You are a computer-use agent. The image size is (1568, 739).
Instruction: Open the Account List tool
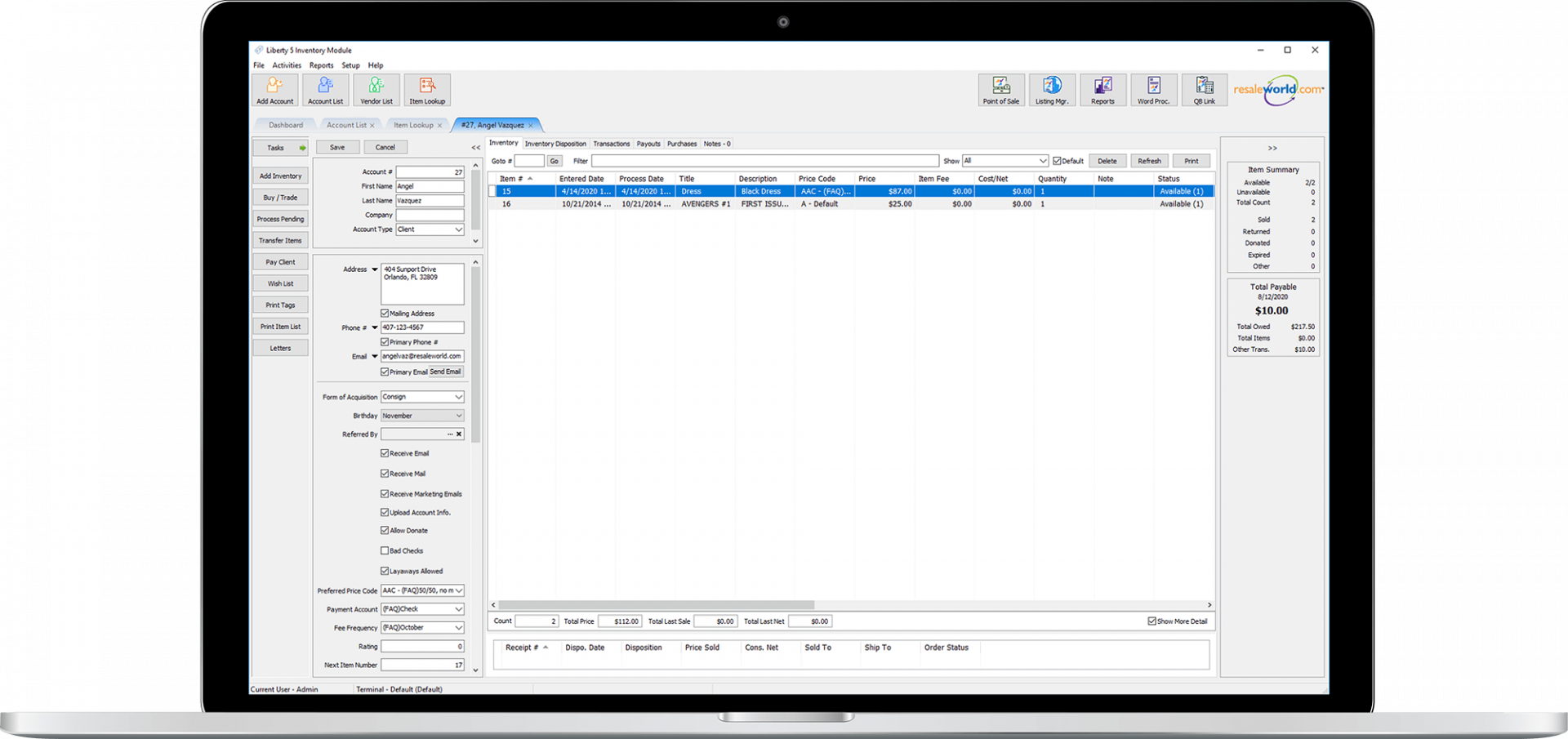click(325, 90)
